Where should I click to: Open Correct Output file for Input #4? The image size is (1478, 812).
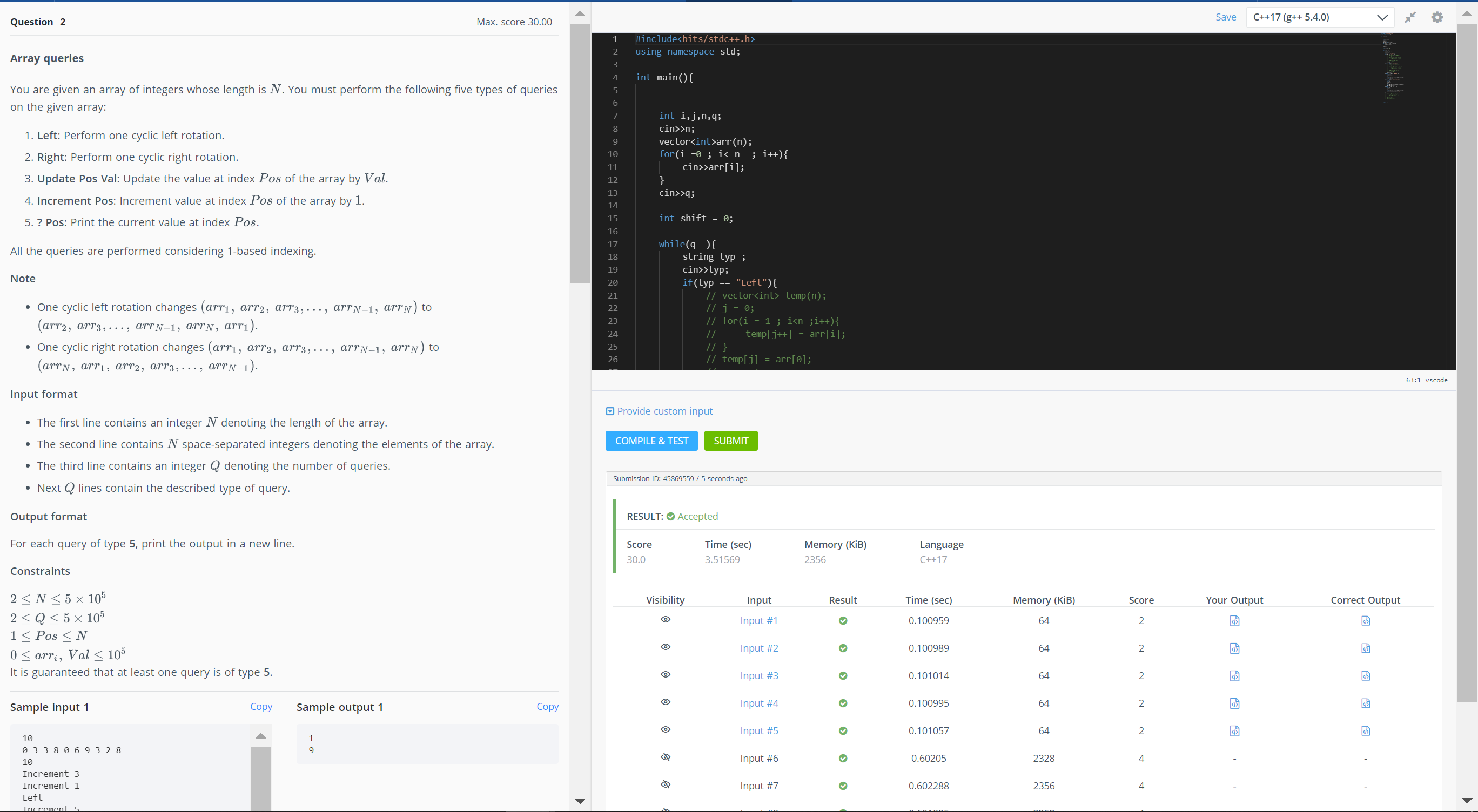coord(1365,703)
